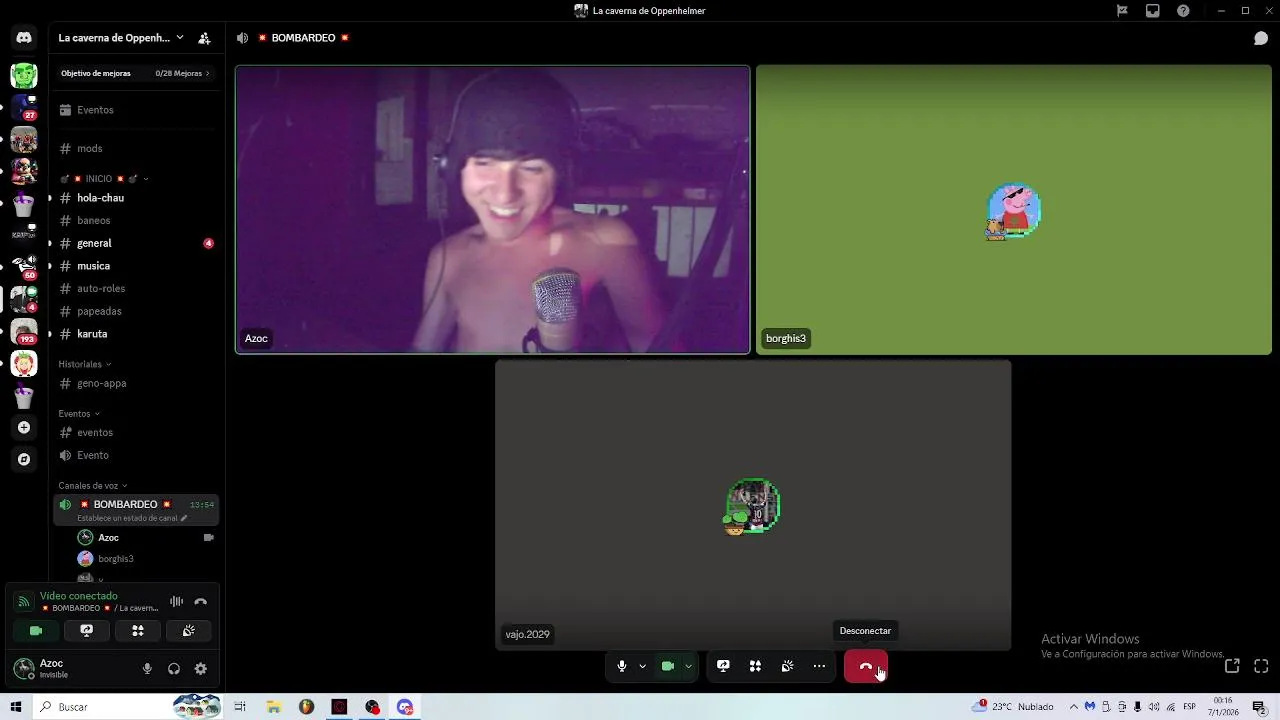Image resolution: width=1280 pixels, height=720 pixels.
Task: Click the green server icon at top of server list
Action: [x=24, y=76]
